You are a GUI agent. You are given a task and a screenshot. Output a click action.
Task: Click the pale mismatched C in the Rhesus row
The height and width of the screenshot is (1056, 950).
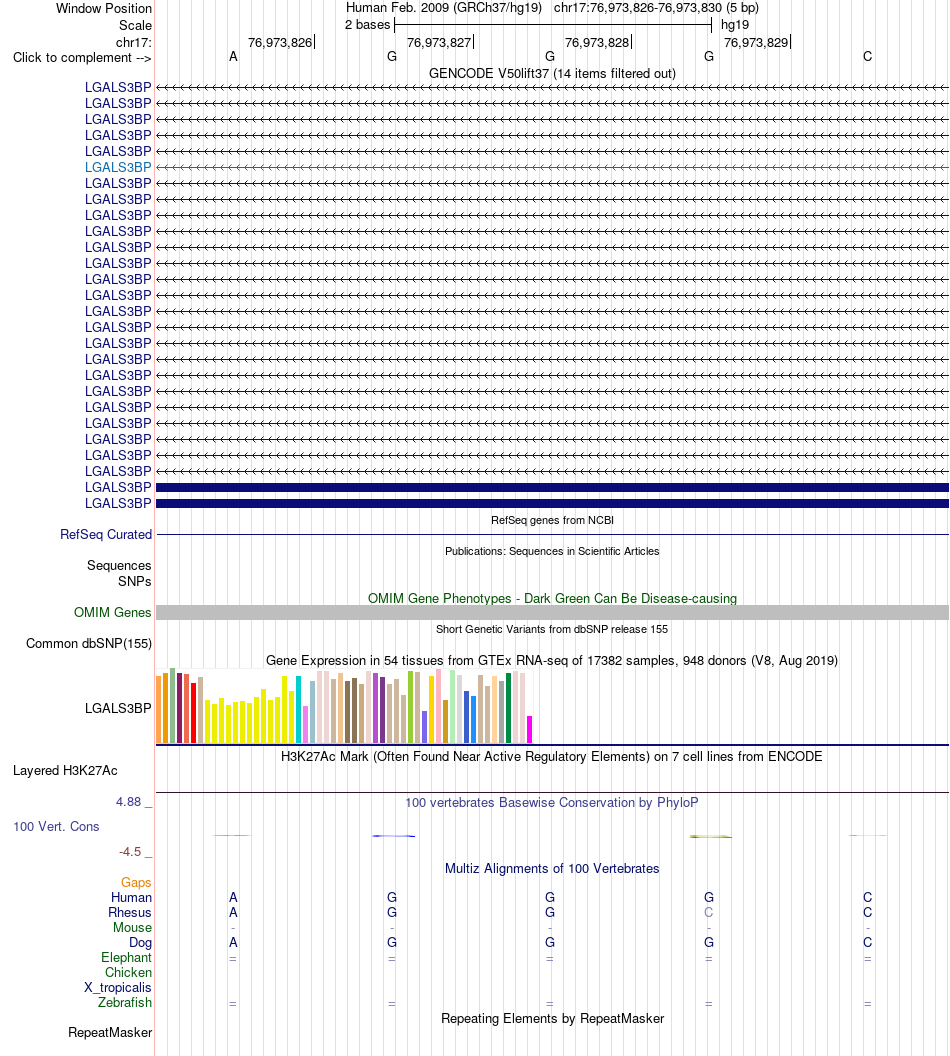coord(708,912)
